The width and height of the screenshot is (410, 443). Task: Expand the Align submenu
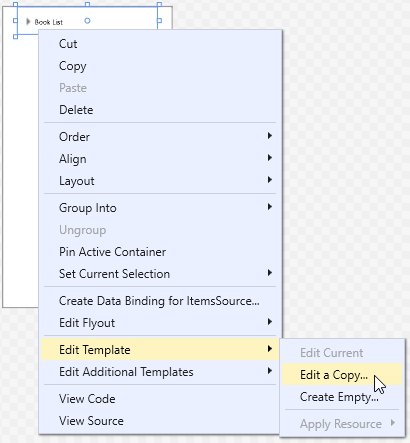click(160, 159)
